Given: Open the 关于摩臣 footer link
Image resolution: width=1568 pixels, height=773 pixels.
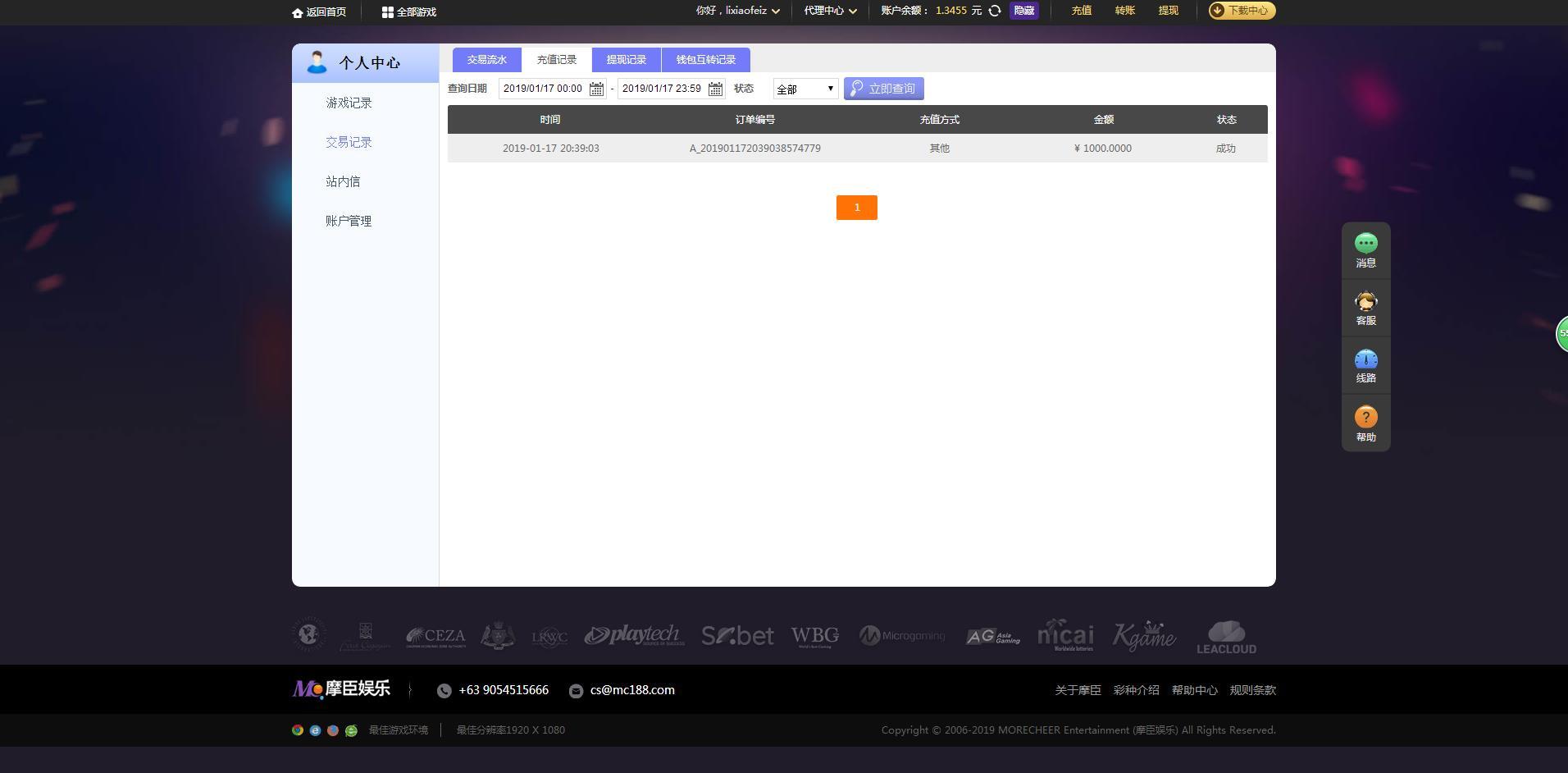Looking at the screenshot, I should pyautogui.click(x=1078, y=691).
